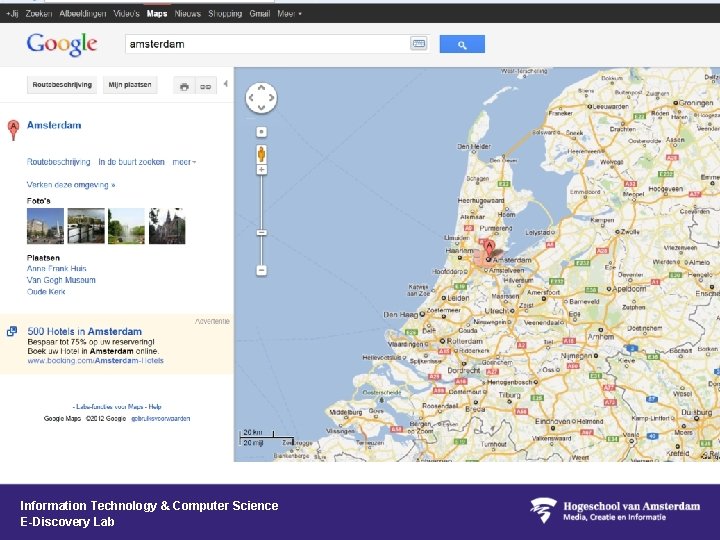Screen dimensions: 720x540
Task: Click the second photo thumbnail
Action: 86,226
